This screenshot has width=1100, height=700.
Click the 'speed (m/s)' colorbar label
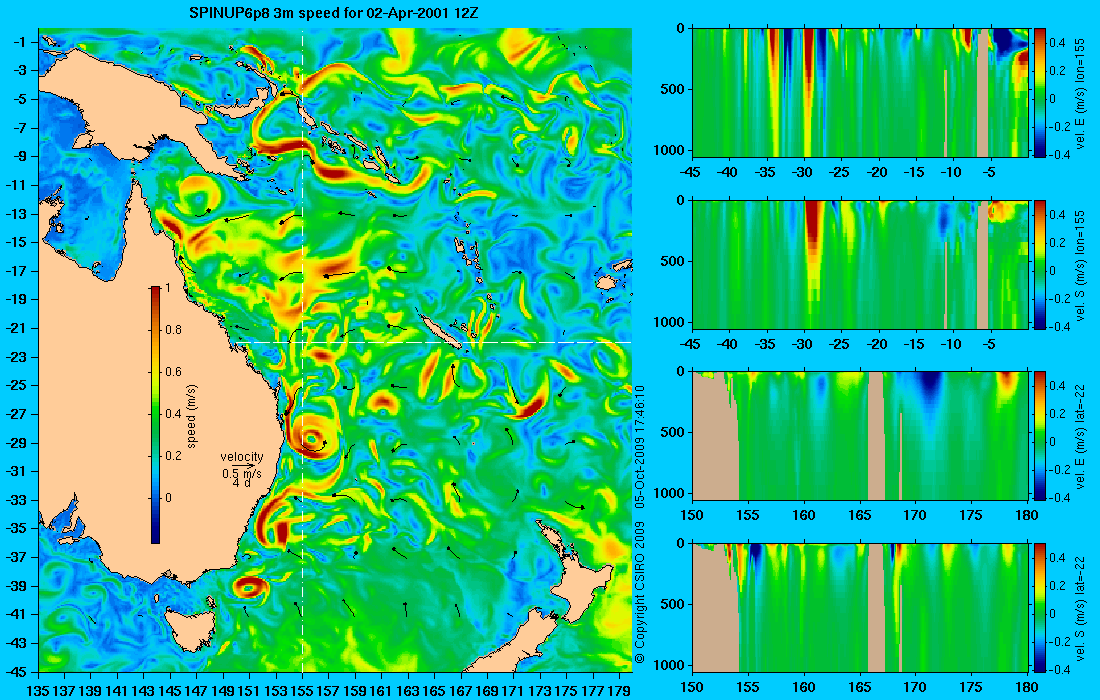pyautogui.click(x=192, y=416)
